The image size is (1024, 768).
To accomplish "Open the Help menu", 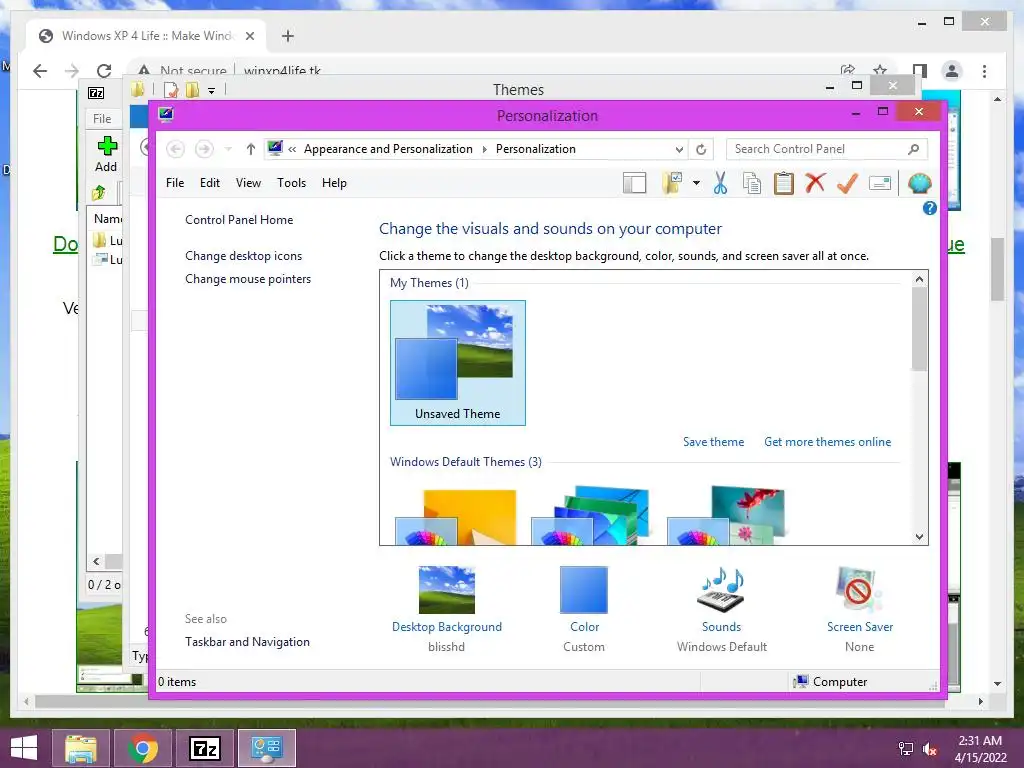I will pyautogui.click(x=334, y=183).
